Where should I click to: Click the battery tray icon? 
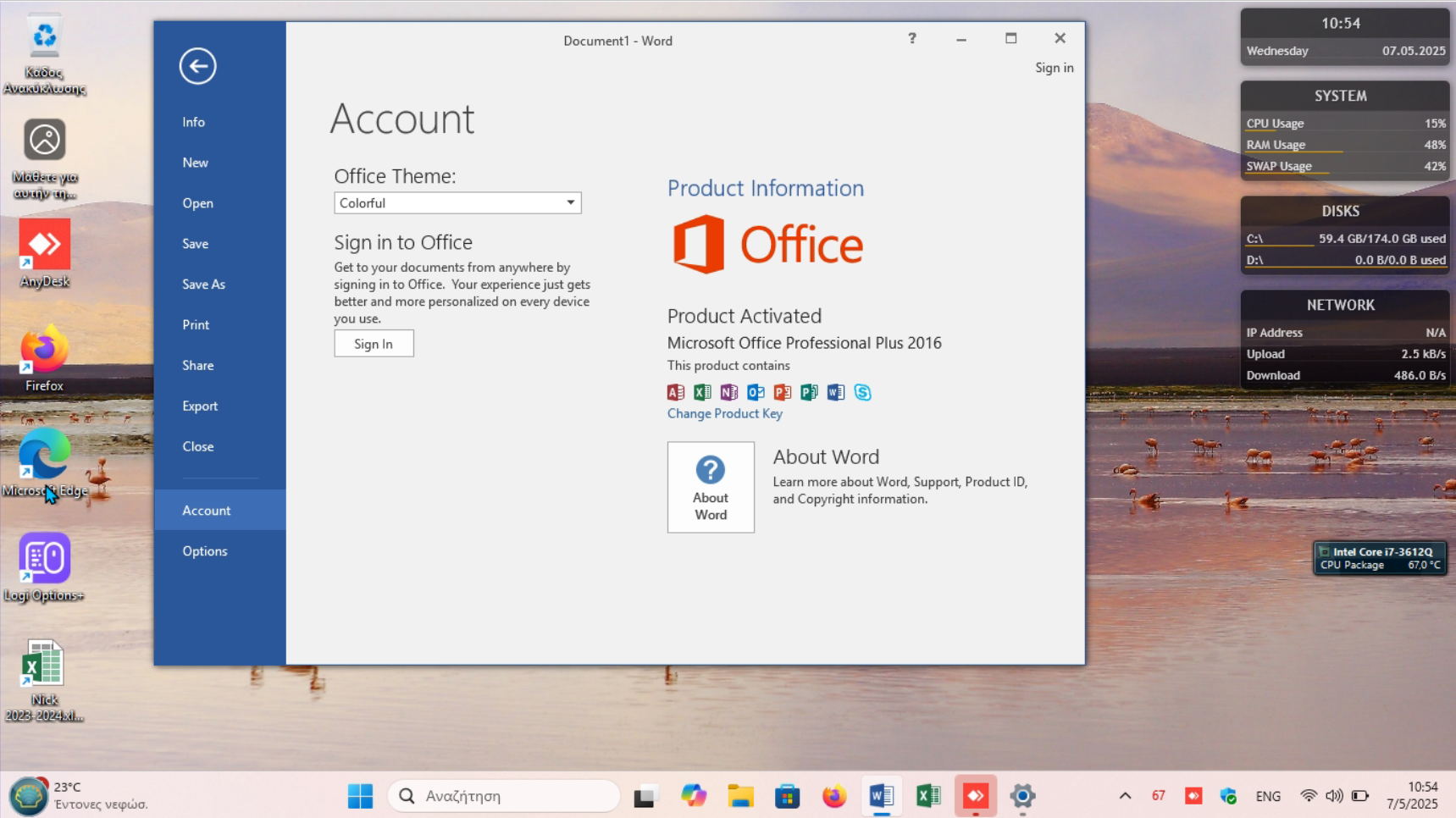click(1360, 796)
